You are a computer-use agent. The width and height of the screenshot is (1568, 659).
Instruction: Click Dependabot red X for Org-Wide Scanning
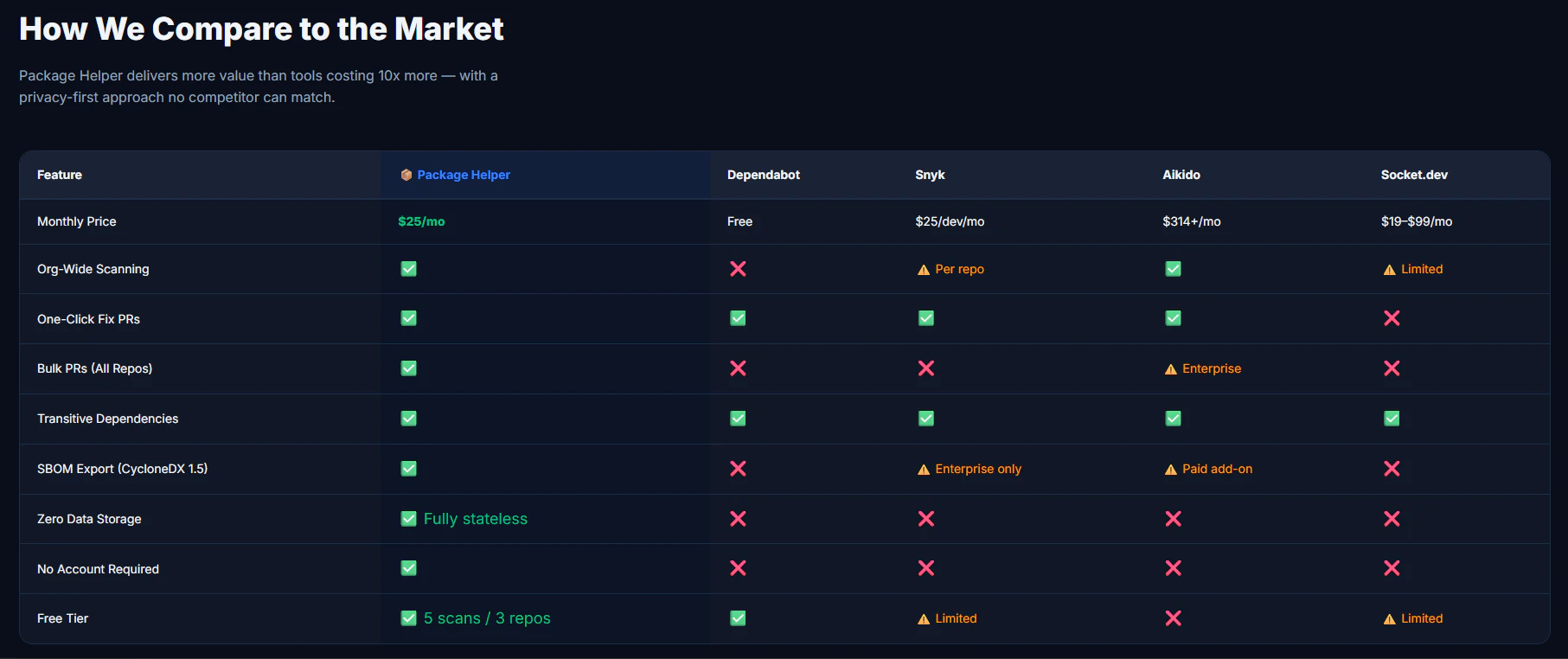tap(738, 269)
